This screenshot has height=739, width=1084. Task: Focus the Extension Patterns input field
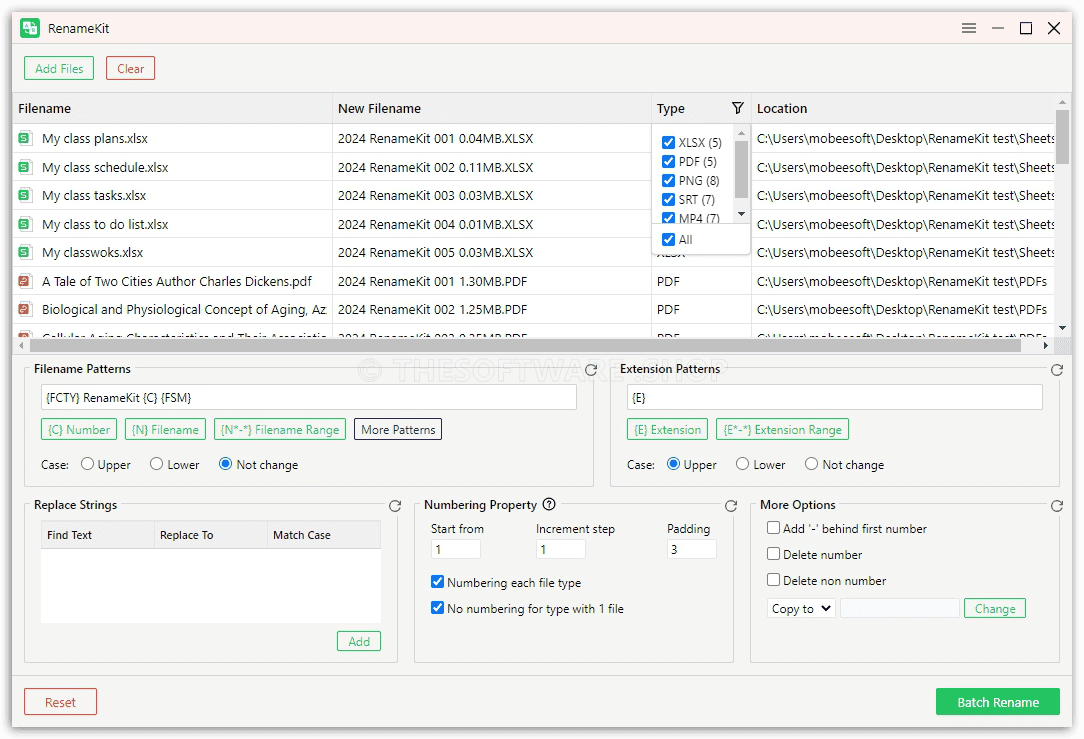coord(834,397)
